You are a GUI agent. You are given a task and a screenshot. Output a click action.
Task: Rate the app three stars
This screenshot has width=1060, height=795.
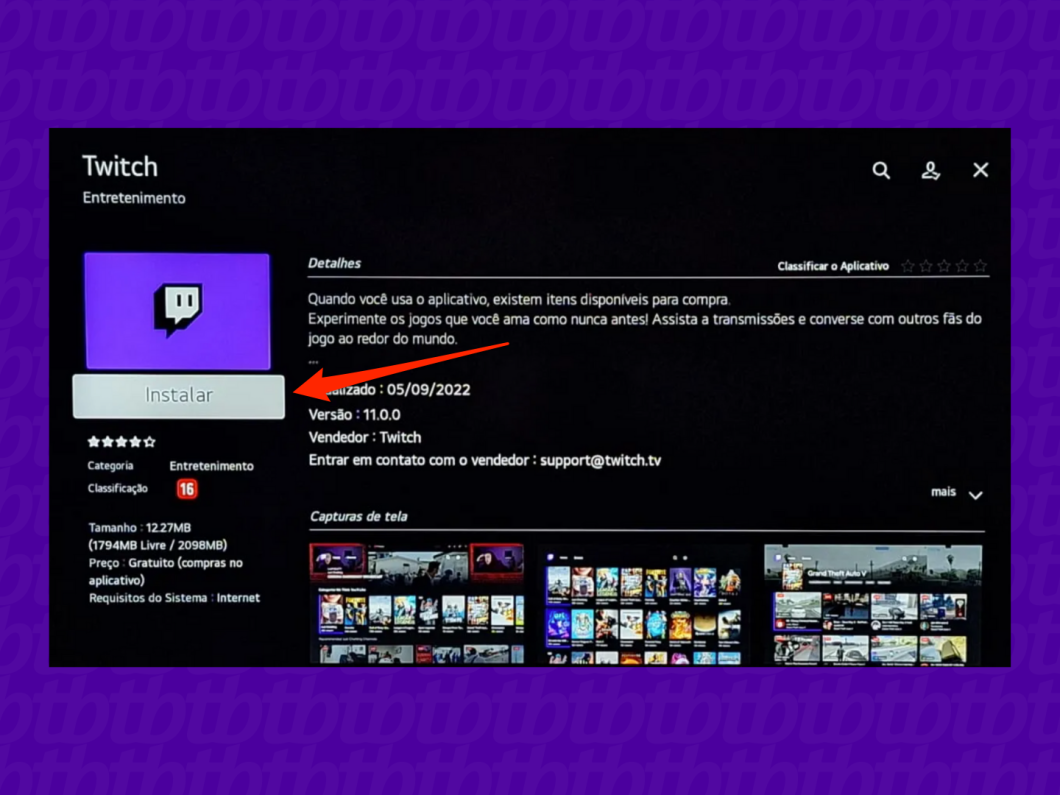(944, 266)
